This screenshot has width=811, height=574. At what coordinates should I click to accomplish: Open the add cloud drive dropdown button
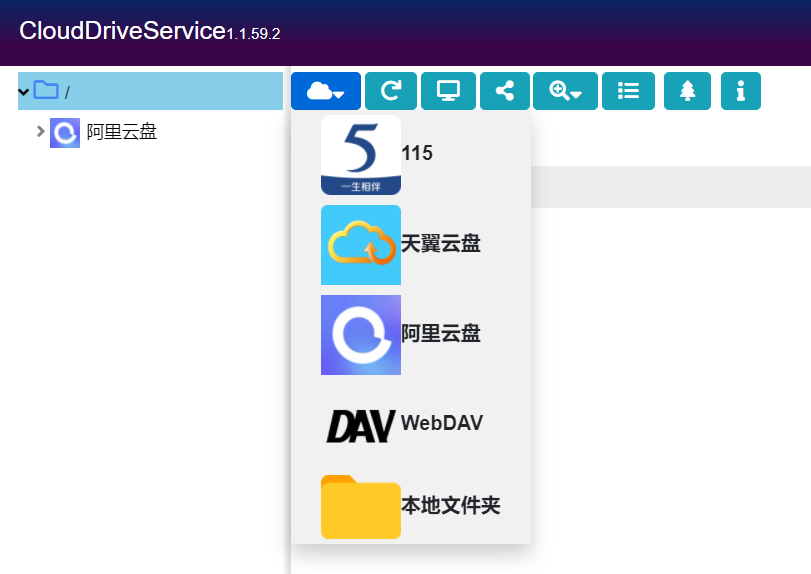[x=326, y=91]
